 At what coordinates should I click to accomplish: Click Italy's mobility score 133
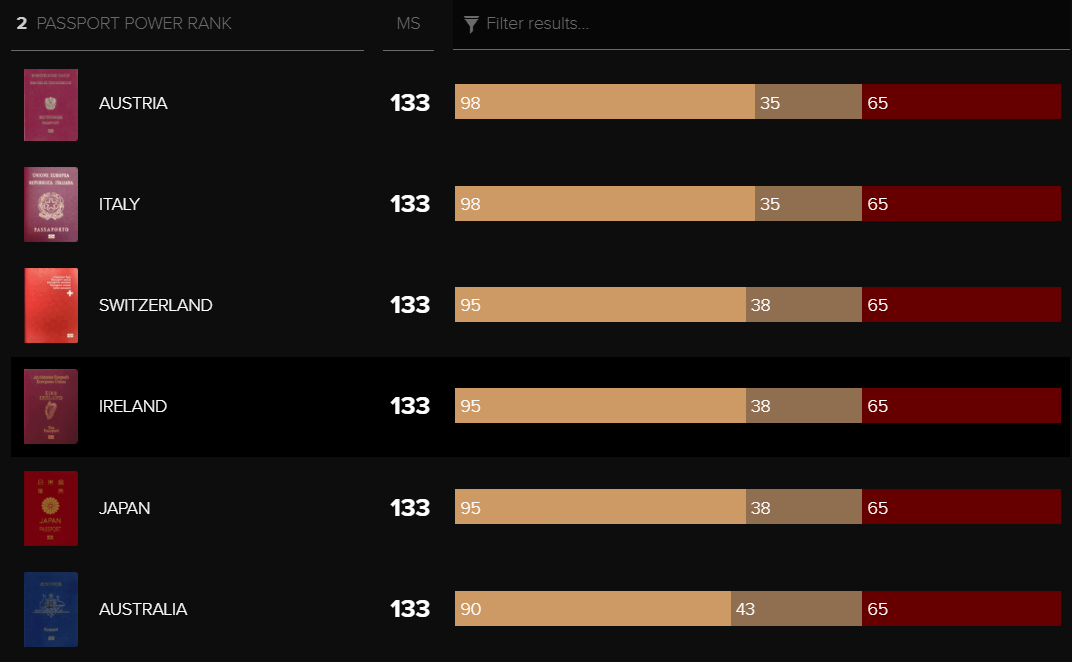(410, 204)
